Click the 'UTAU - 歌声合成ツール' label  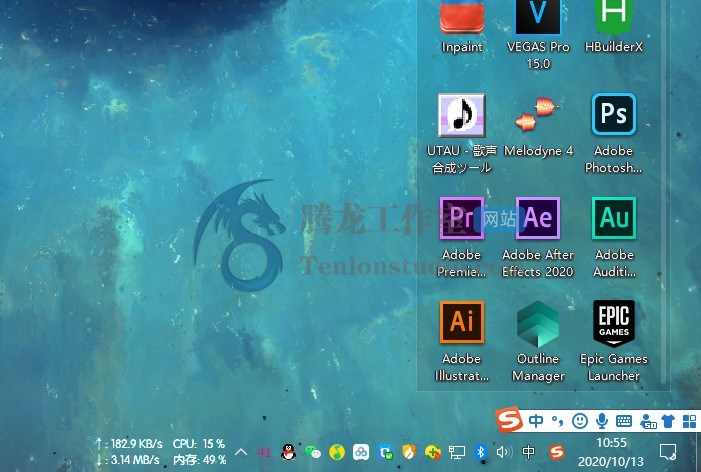tap(462, 159)
